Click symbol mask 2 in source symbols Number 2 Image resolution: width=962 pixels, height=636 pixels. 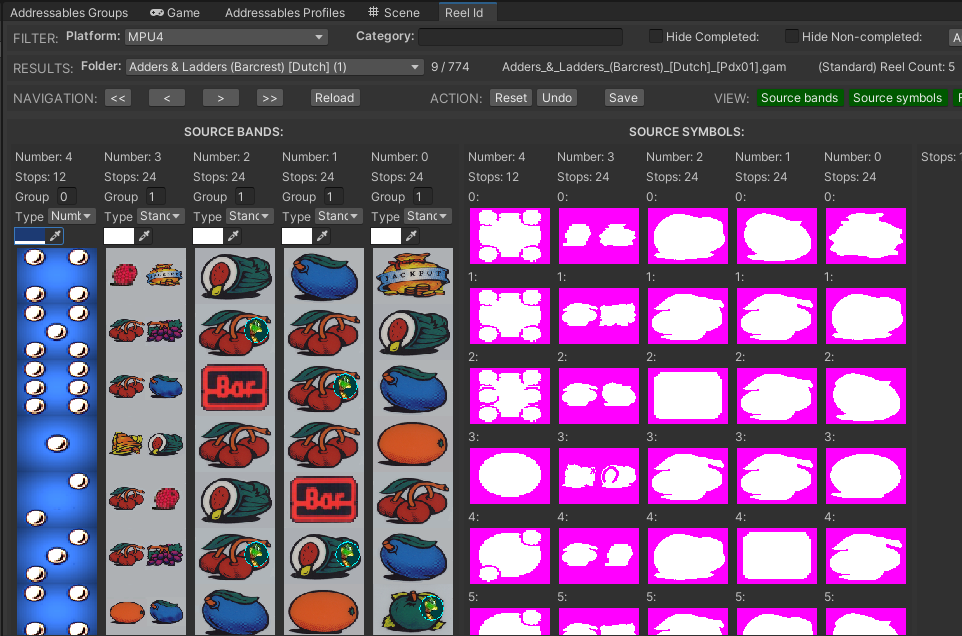tap(688, 396)
